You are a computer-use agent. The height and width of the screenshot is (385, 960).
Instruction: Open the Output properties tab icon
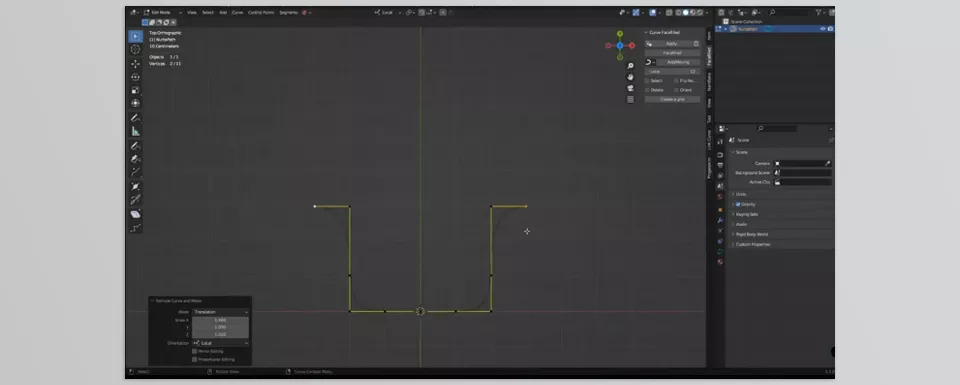pos(720,165)
